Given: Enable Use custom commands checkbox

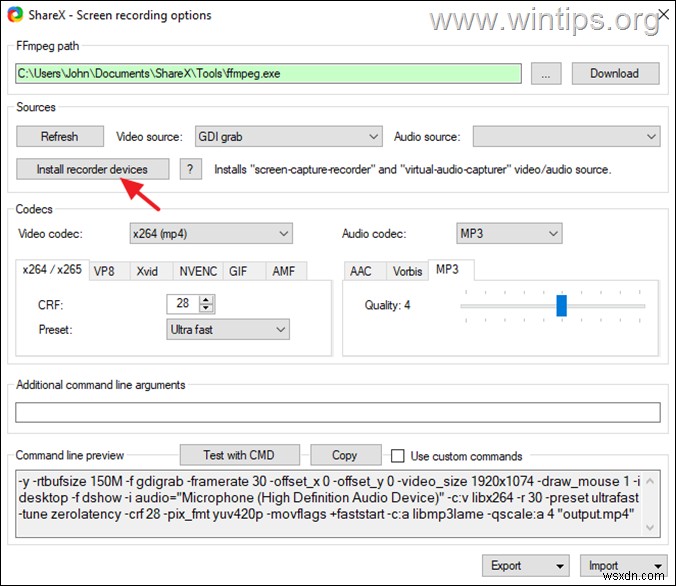Looking at the screenshot, I should point(397,456).
